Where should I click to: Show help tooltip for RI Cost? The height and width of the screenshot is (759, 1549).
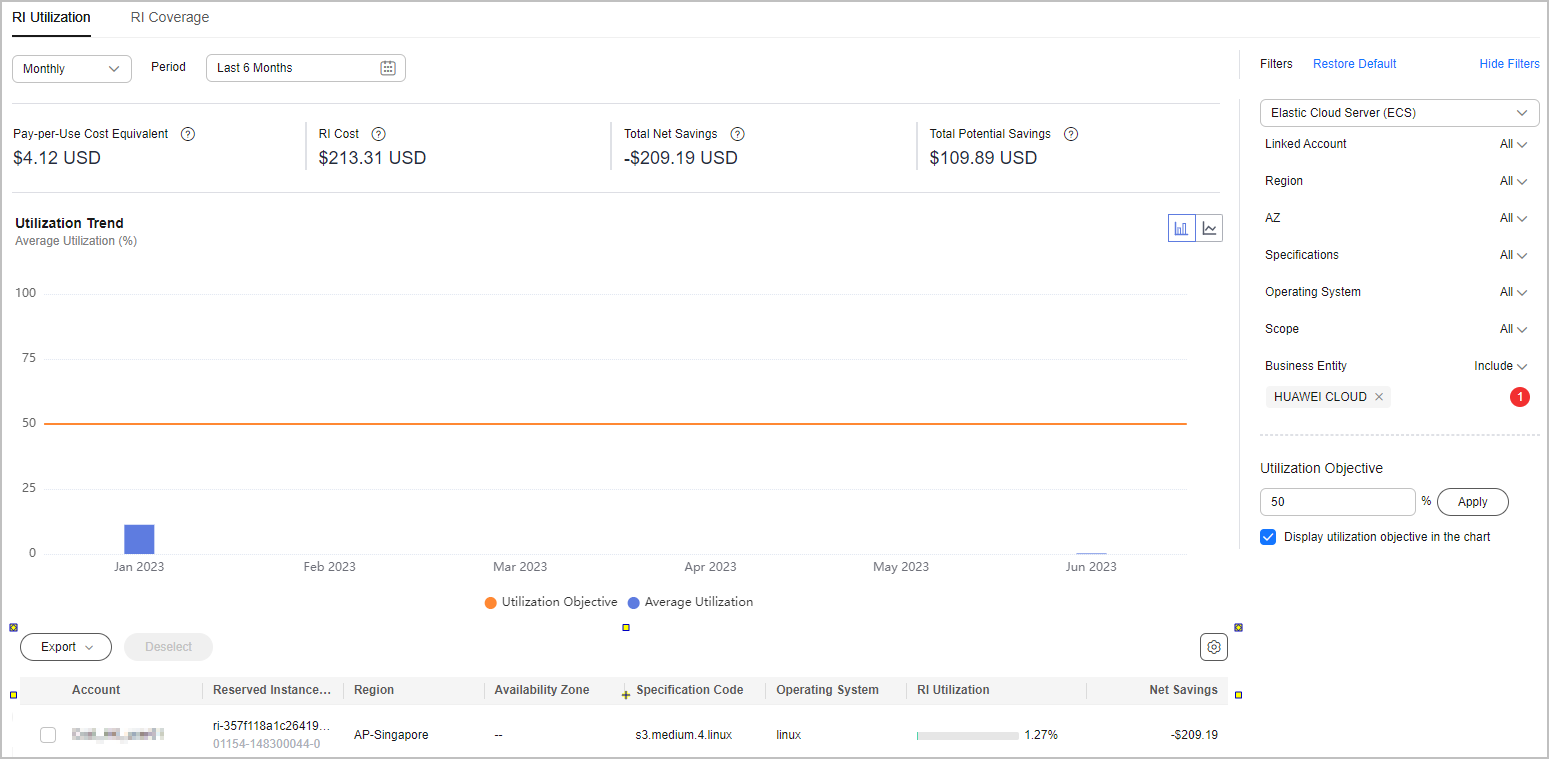(378, 134)
